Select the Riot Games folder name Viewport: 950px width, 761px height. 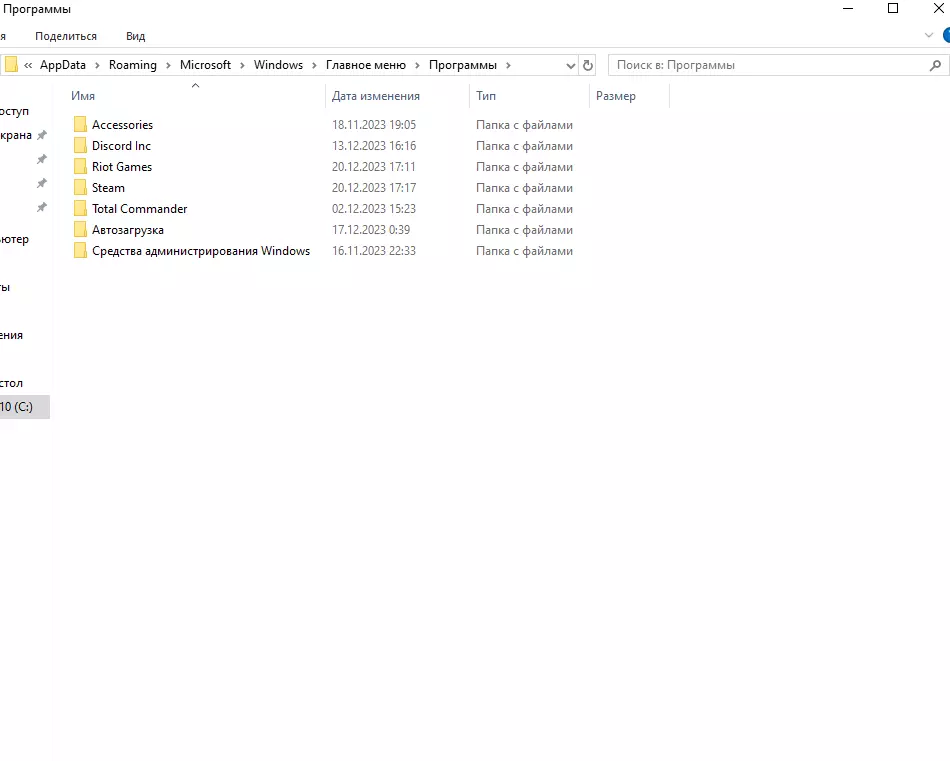[122, 167]
